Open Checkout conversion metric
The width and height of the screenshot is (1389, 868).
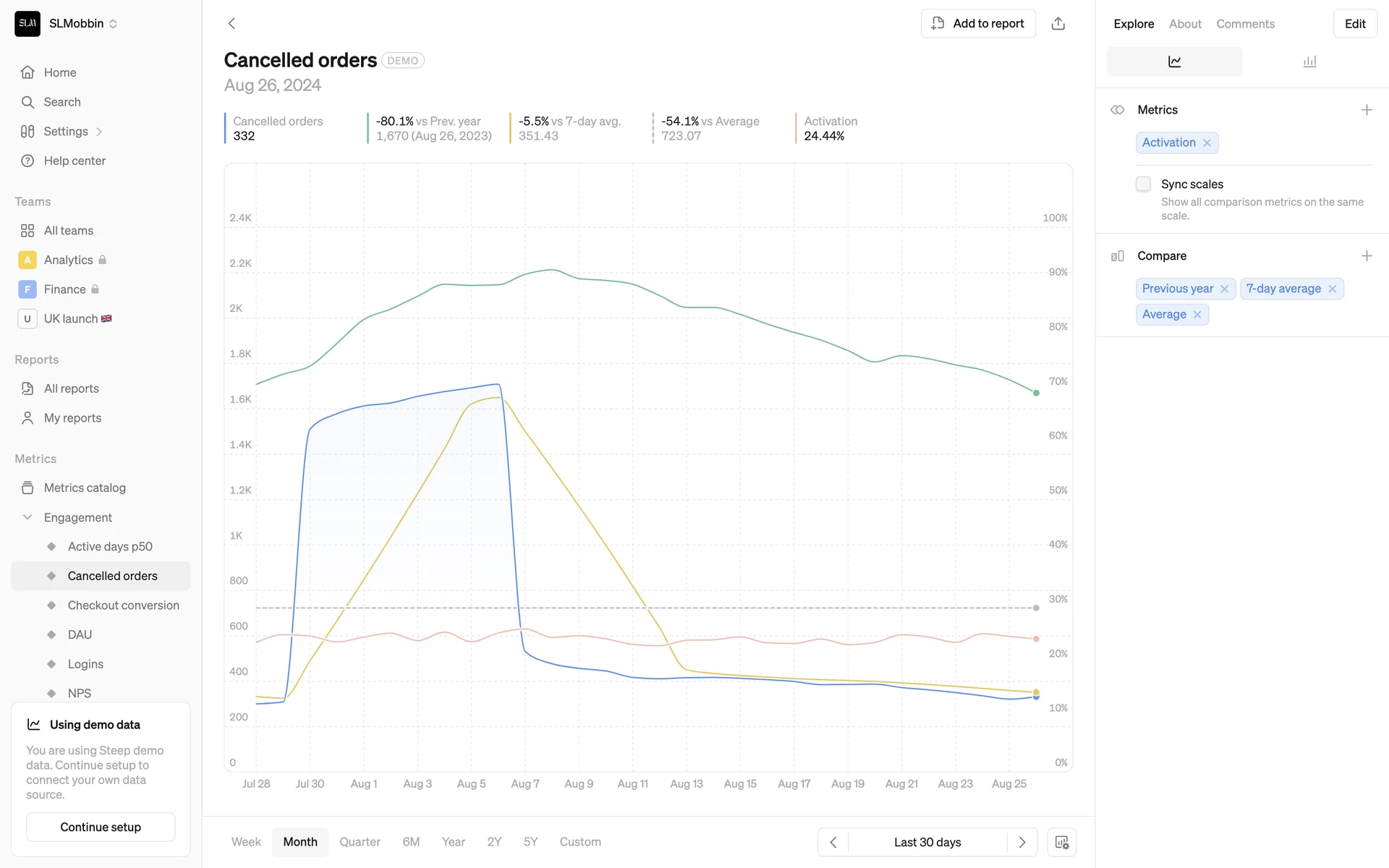tap(123, 605)
